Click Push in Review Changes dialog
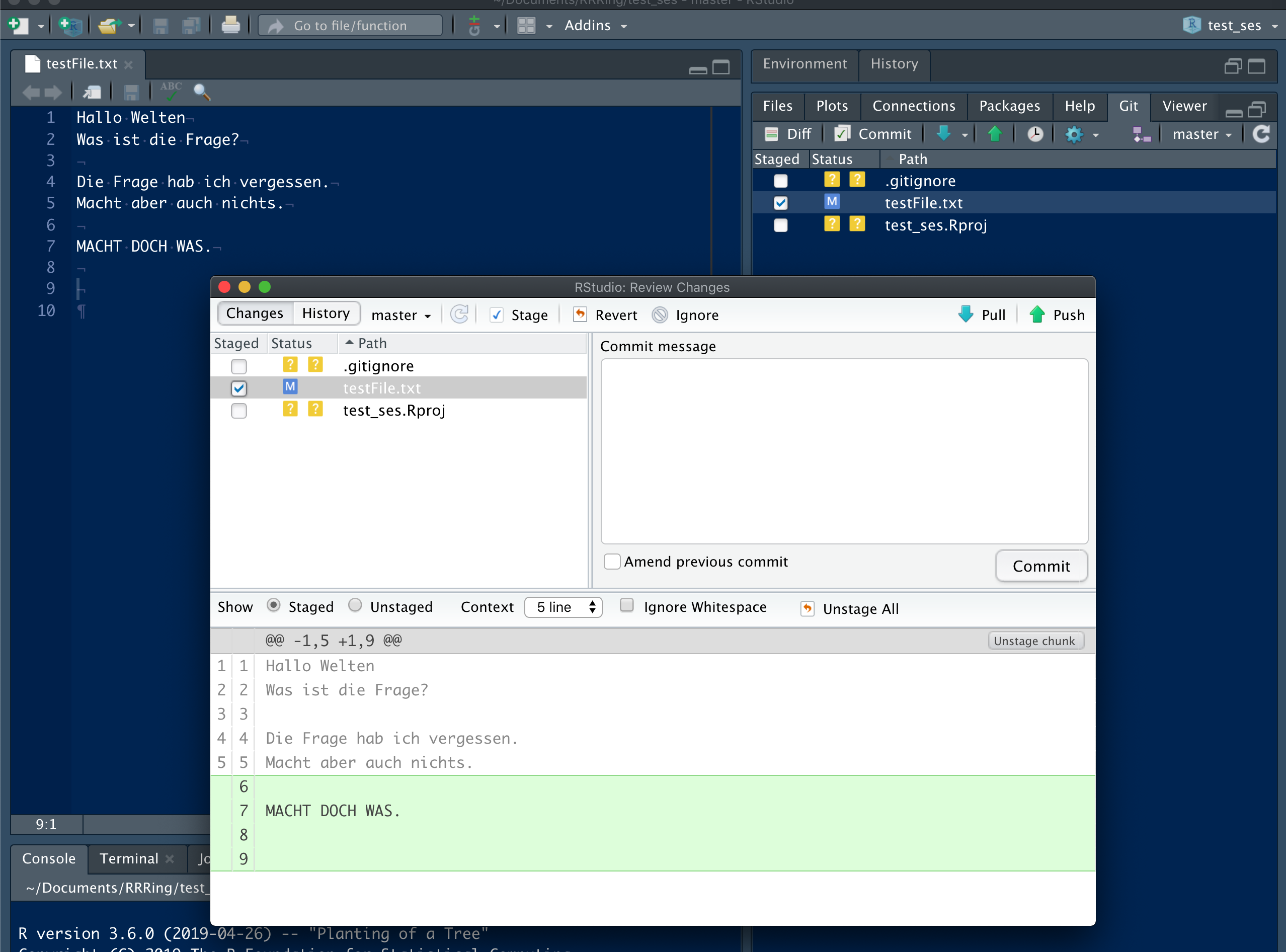The height and width of the screenshot is (952, 1286). pyautogui.click(x=1057, y=315)
